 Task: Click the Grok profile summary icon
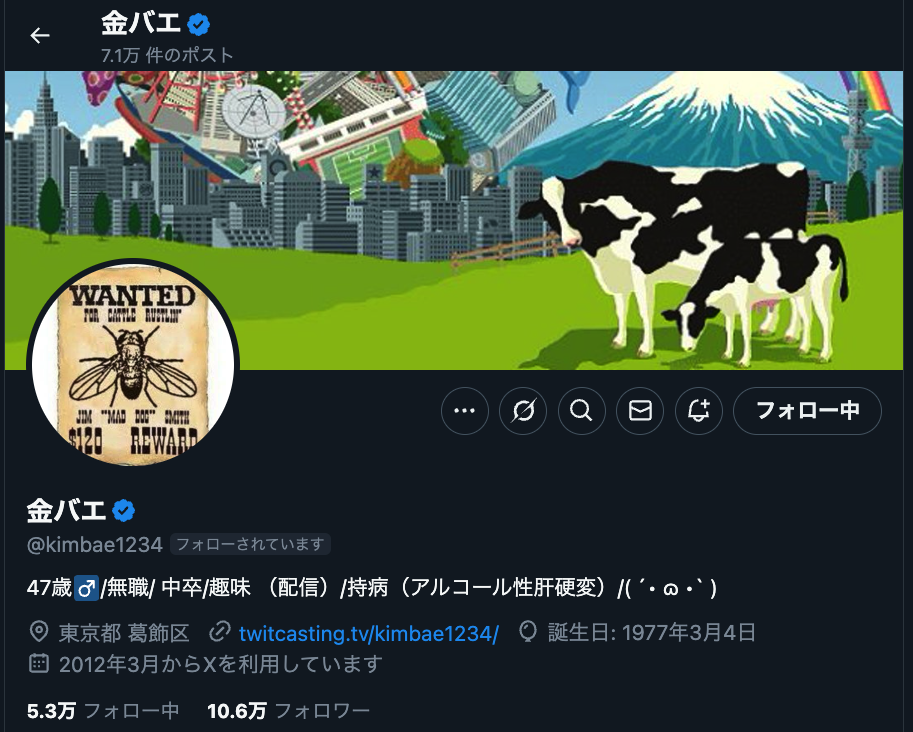click(x=523, y=411)
